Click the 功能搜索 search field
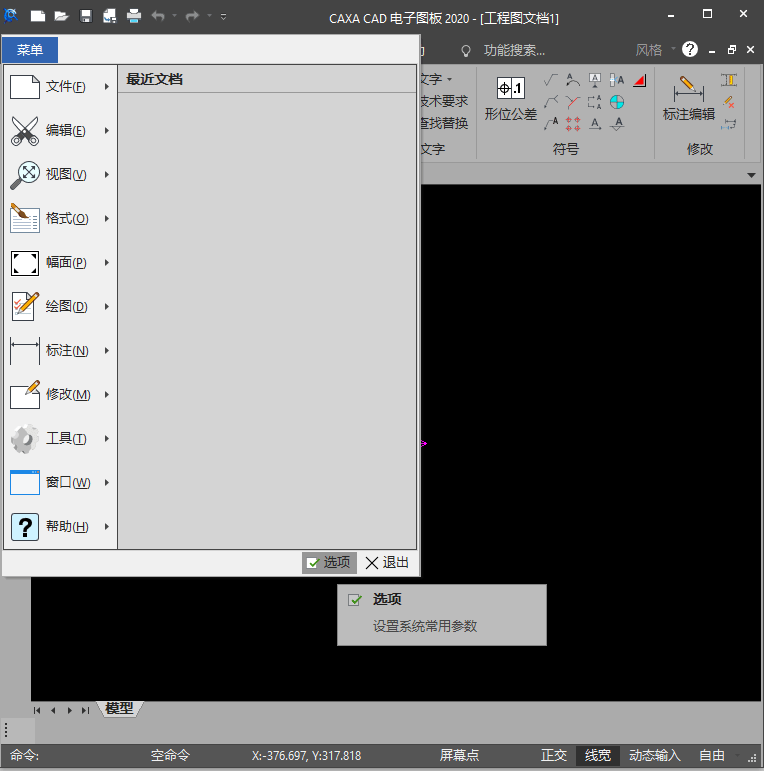Image resolution: width=764 pixels, height=771 pixels. (x=514, y=50)
